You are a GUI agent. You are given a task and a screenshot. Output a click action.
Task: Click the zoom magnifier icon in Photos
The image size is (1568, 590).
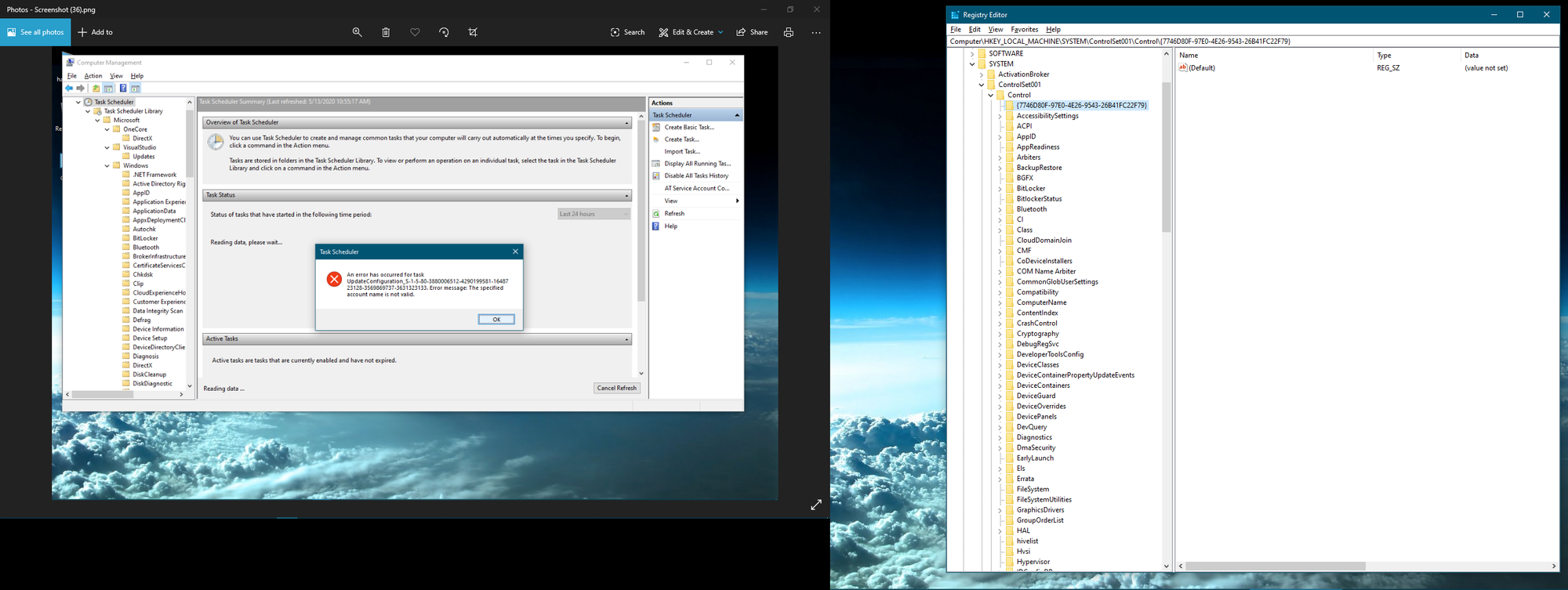point(357,32)
